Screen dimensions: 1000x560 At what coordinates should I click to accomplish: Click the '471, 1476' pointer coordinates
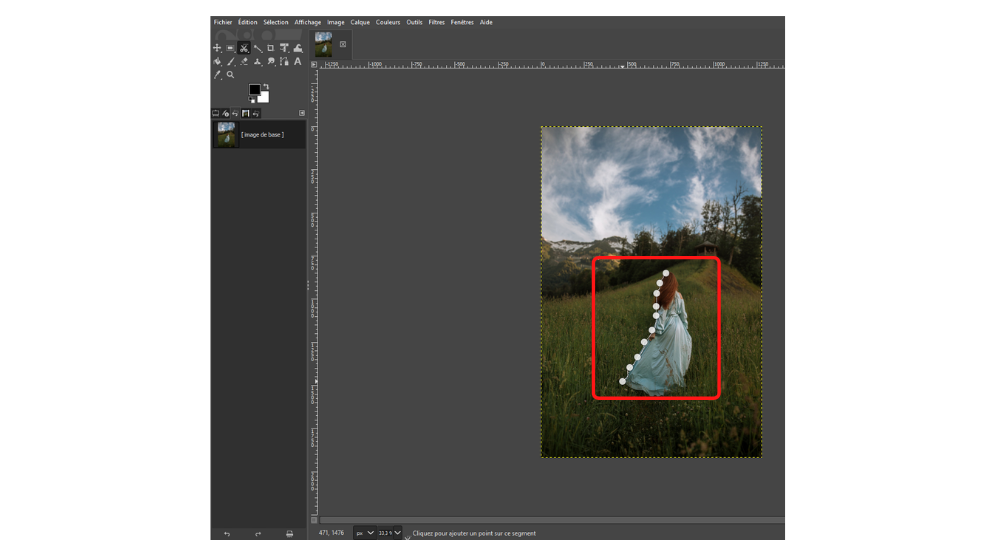(x=332, y=533)
